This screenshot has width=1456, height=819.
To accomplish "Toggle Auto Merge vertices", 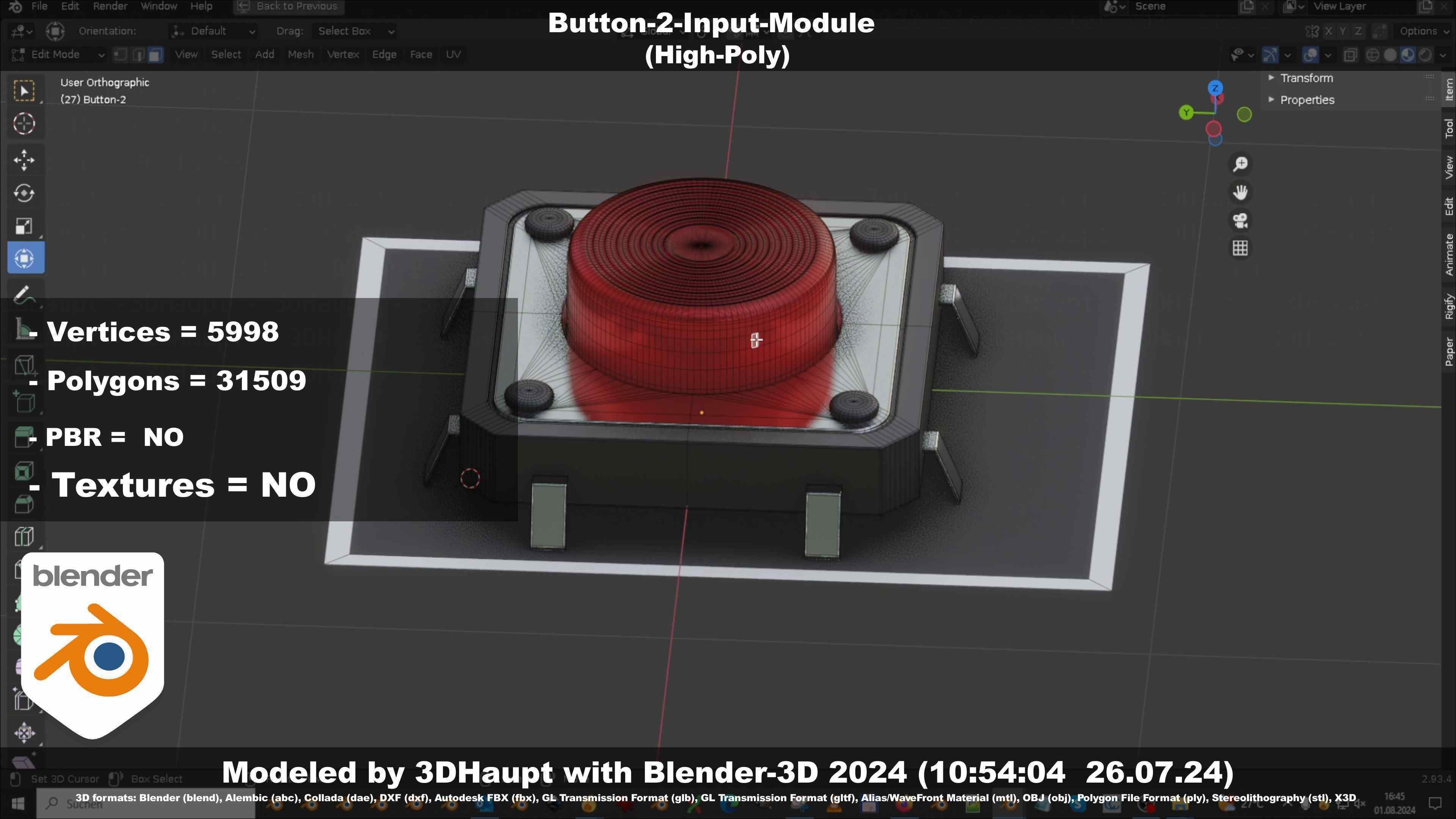I will click(1380, 31).
